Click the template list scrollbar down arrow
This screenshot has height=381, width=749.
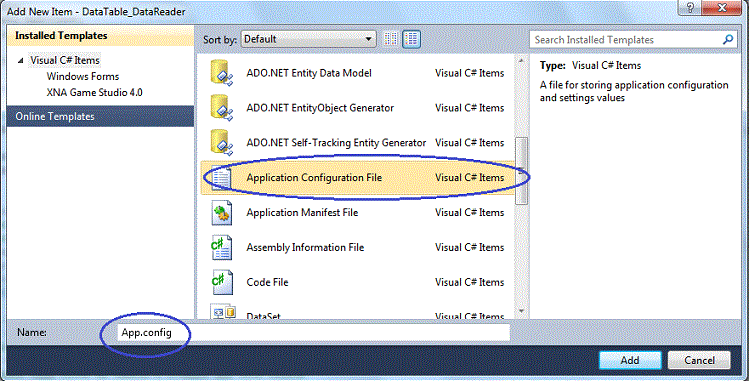(x=521, y=311)
